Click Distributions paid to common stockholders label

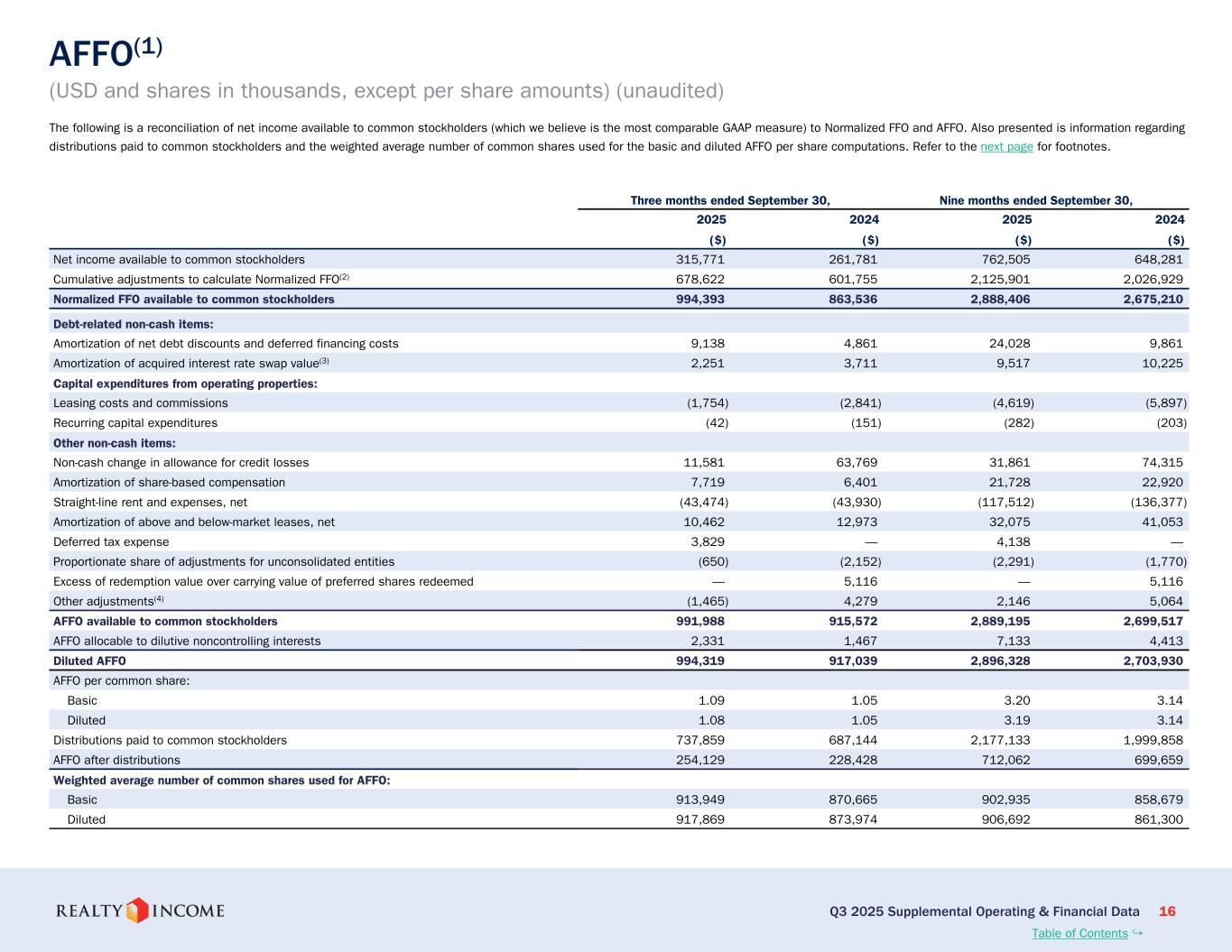(170, 741)
